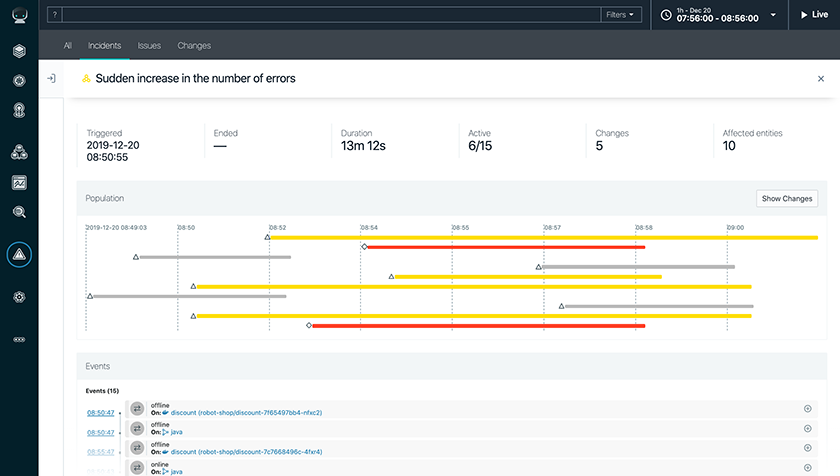Switch to the Incidents tab
The image size is (840, 476).
click(x=104, y=46)
